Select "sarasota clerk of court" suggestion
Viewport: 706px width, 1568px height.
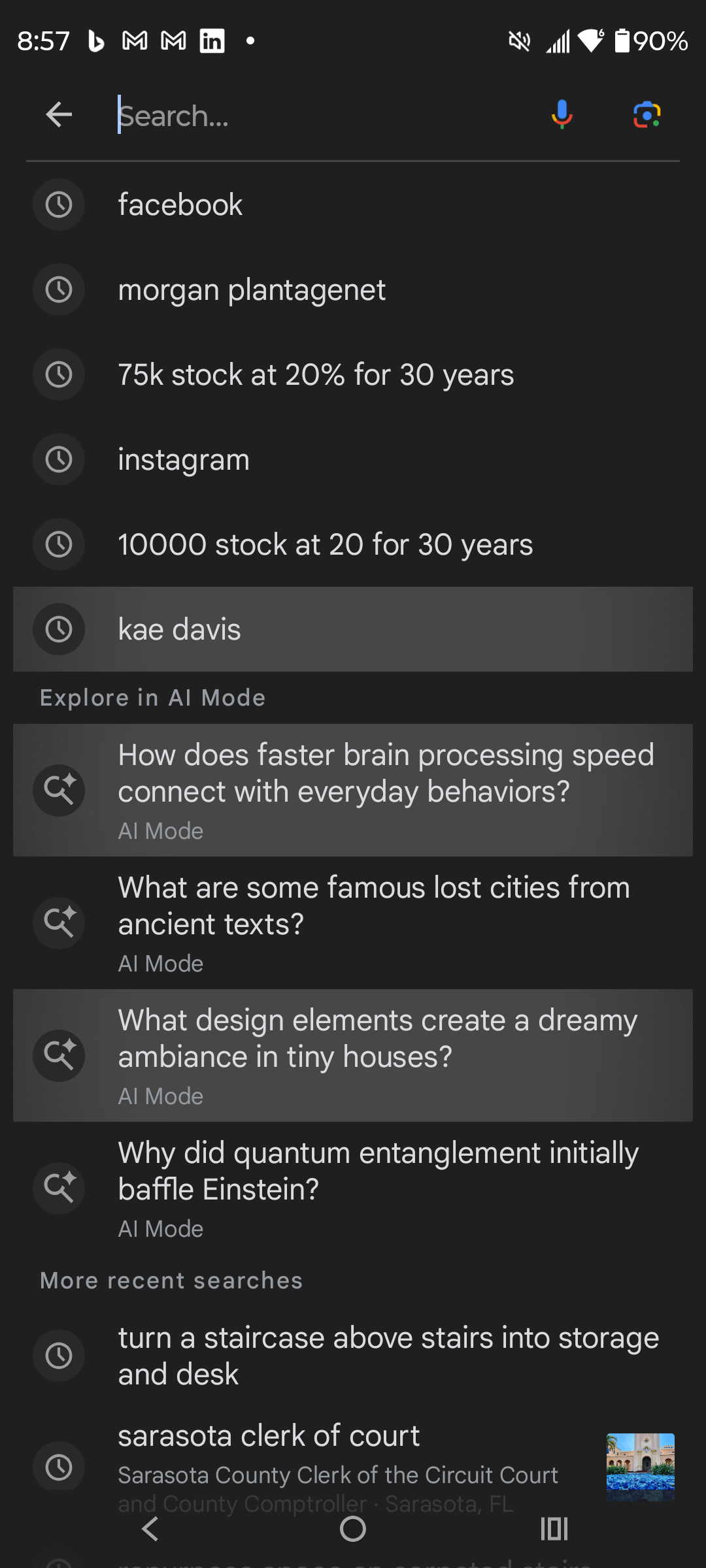(x=269, y=1437)
